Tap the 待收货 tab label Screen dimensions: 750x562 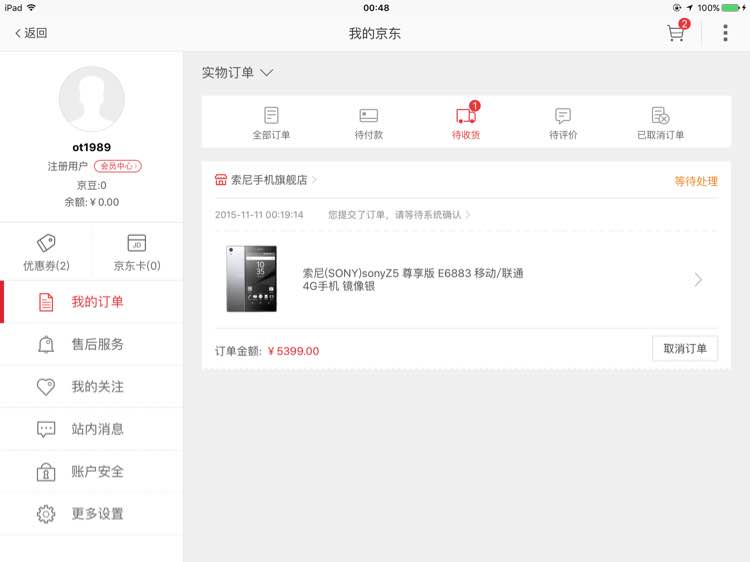click(x=465, y=135)
